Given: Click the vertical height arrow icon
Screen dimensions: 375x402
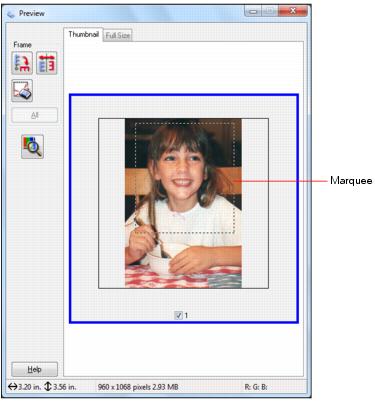Looking at the screenshot, I should point(48,387).
